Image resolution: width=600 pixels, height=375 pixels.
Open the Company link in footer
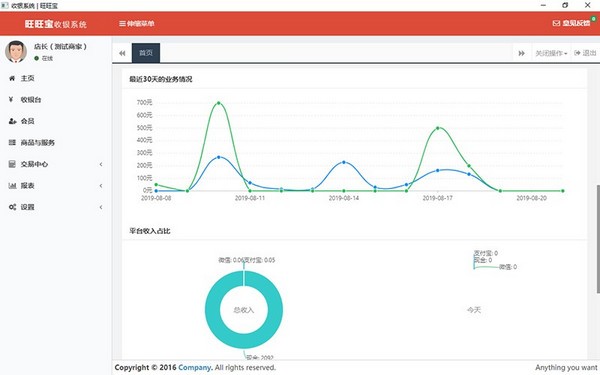click(x=195, y=367)
